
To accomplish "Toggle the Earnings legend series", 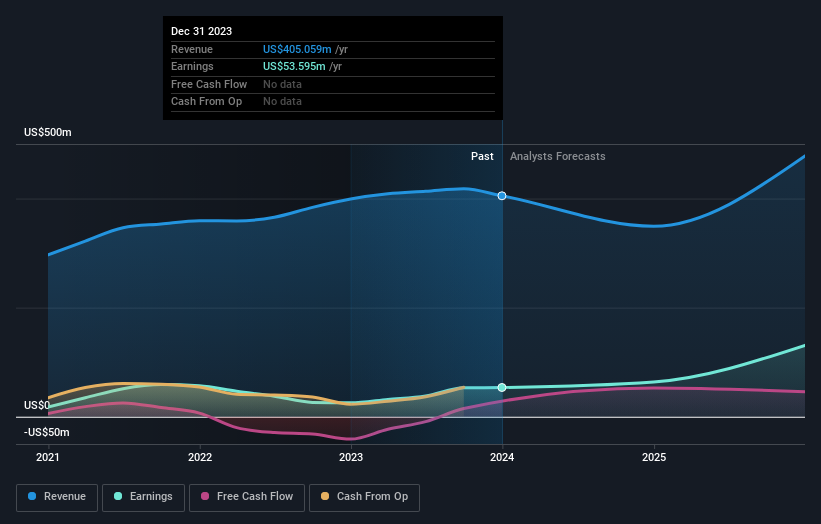I will (x=143, y=497).
